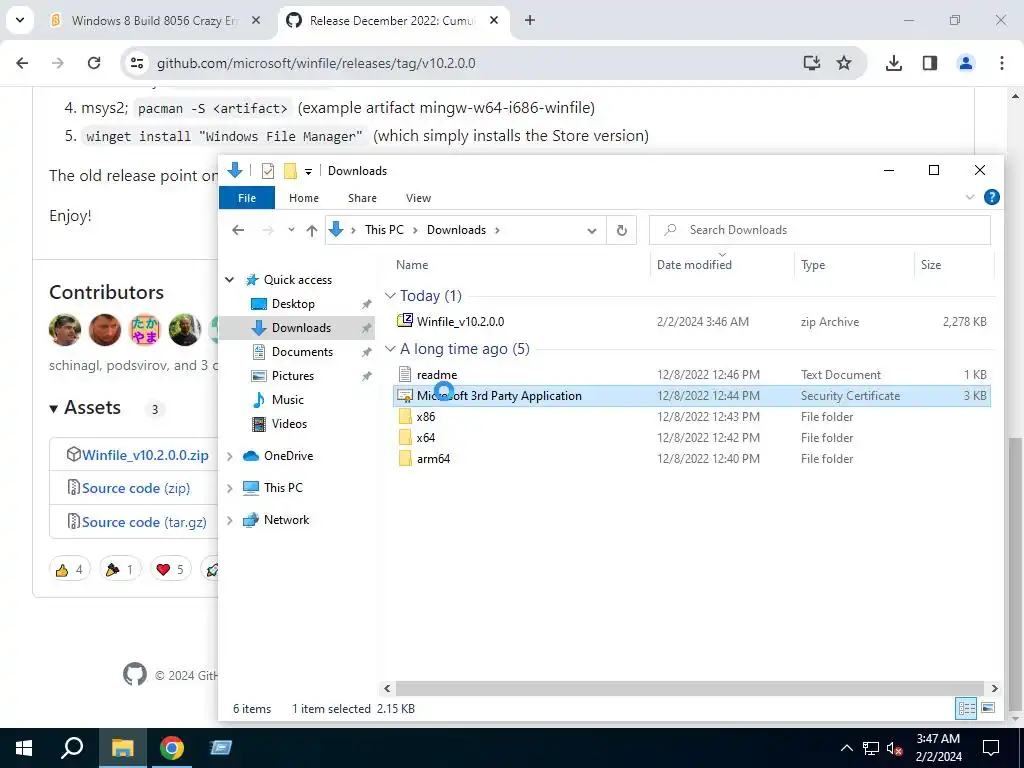
Task: Click Explorer horizontal scrollbar
Action: 690,688
